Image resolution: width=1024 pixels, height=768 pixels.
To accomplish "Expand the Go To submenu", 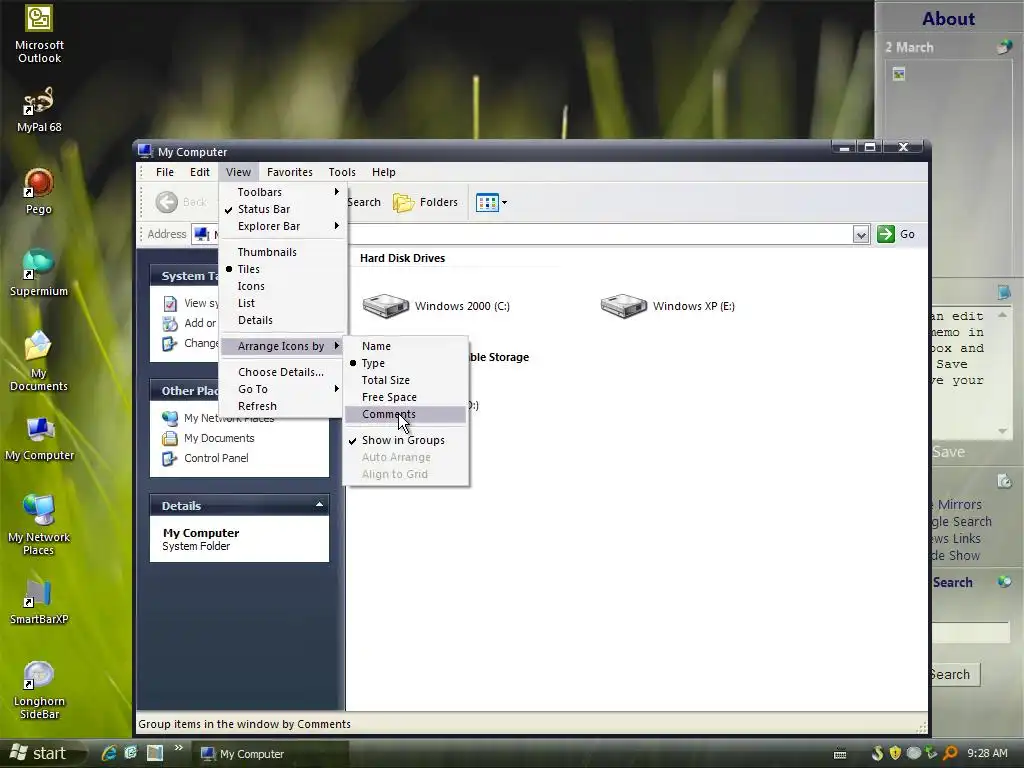I will pyautogui.click(x=283, y=389).
